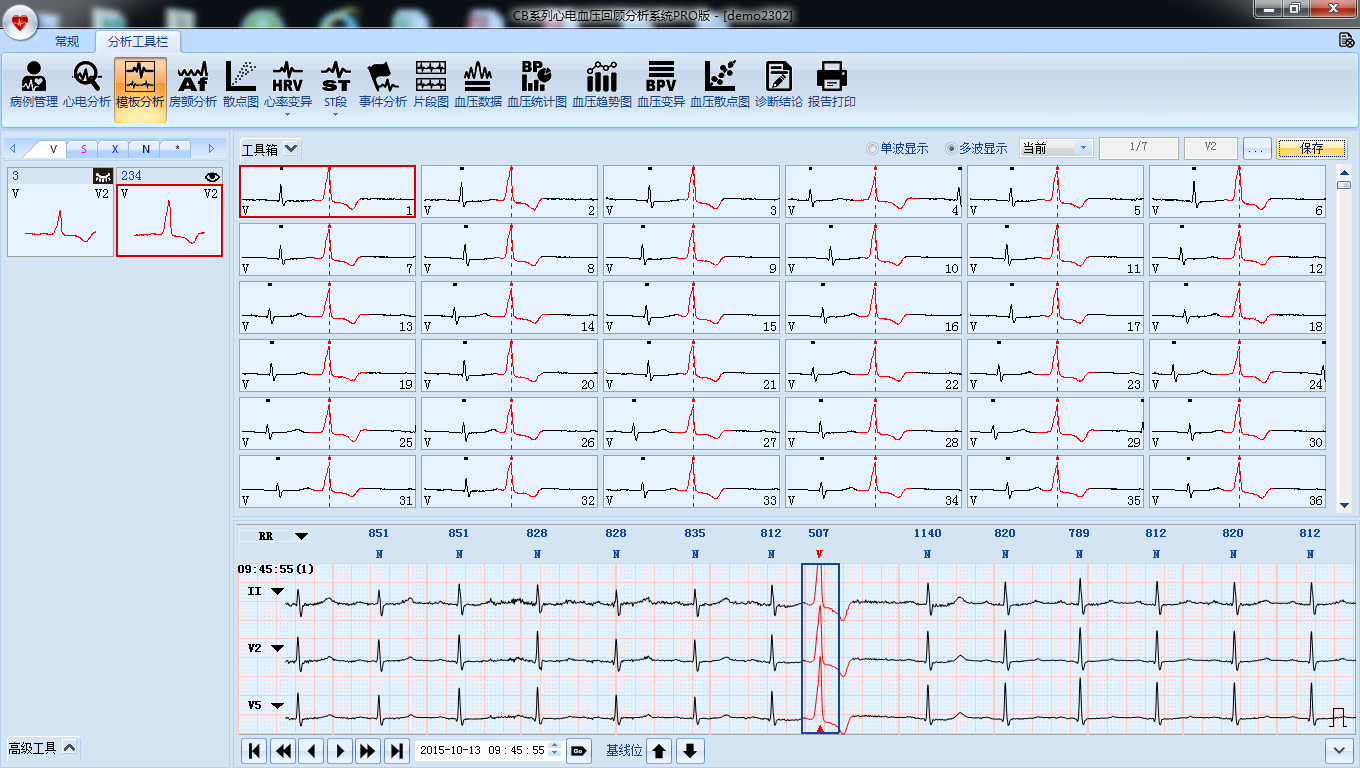This screenshot has height=768, width=1360.
Task: Open 病例管理 case management icon
Action: 33,84
